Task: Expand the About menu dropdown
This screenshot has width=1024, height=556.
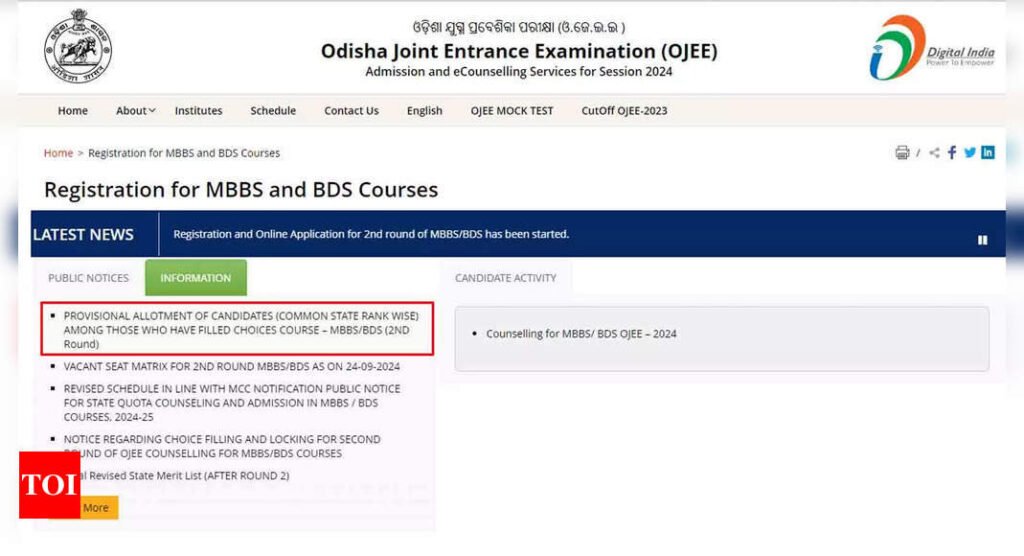Action: [x=135, y=110]
